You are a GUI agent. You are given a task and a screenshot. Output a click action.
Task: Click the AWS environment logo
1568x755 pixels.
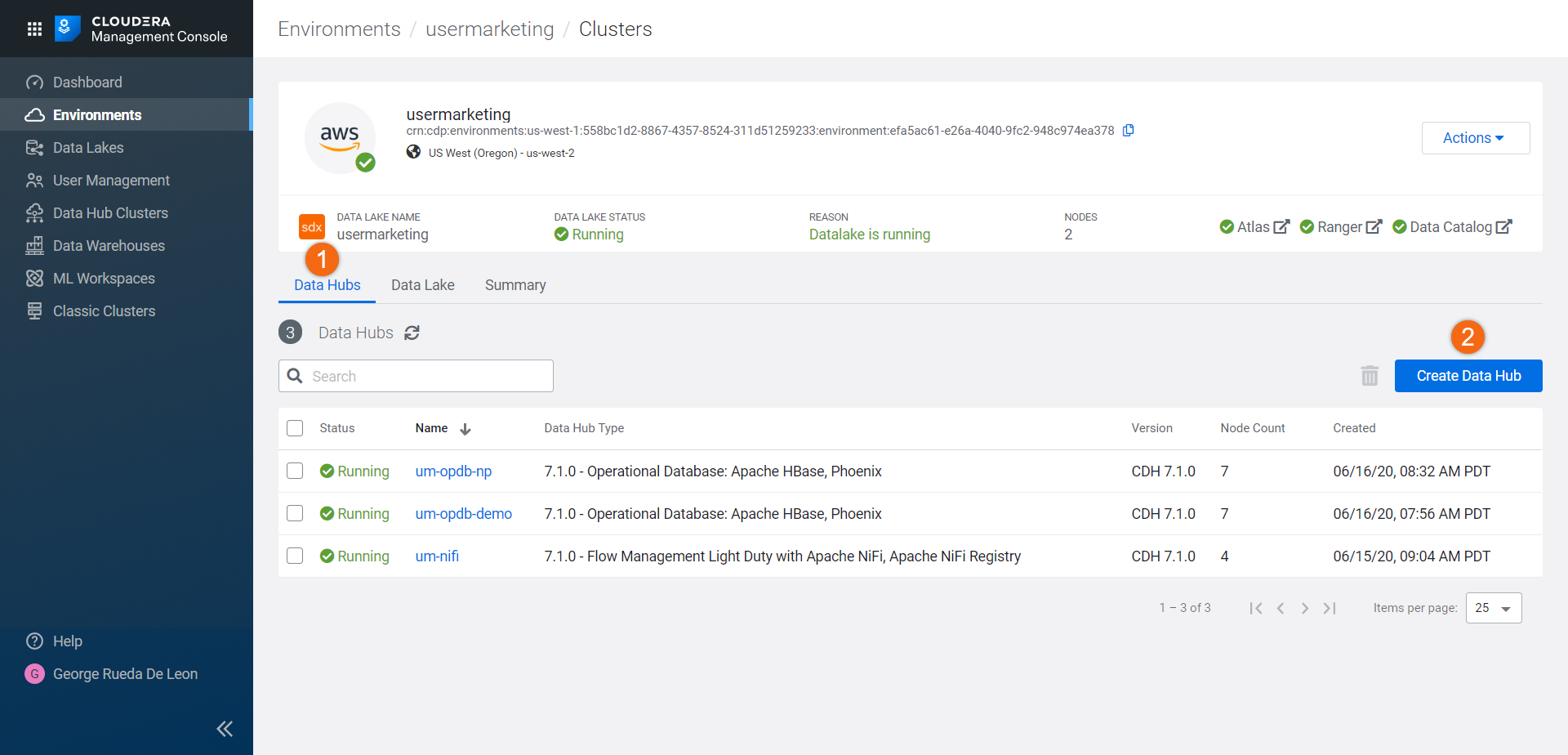pyautogui.click(x=341, y=137)
